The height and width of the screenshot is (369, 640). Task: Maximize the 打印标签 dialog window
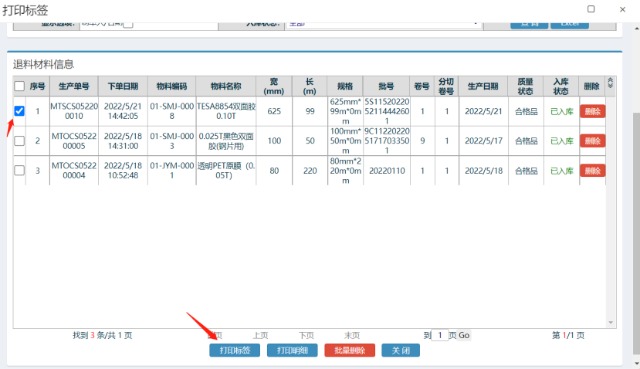(x=591, y=9)
